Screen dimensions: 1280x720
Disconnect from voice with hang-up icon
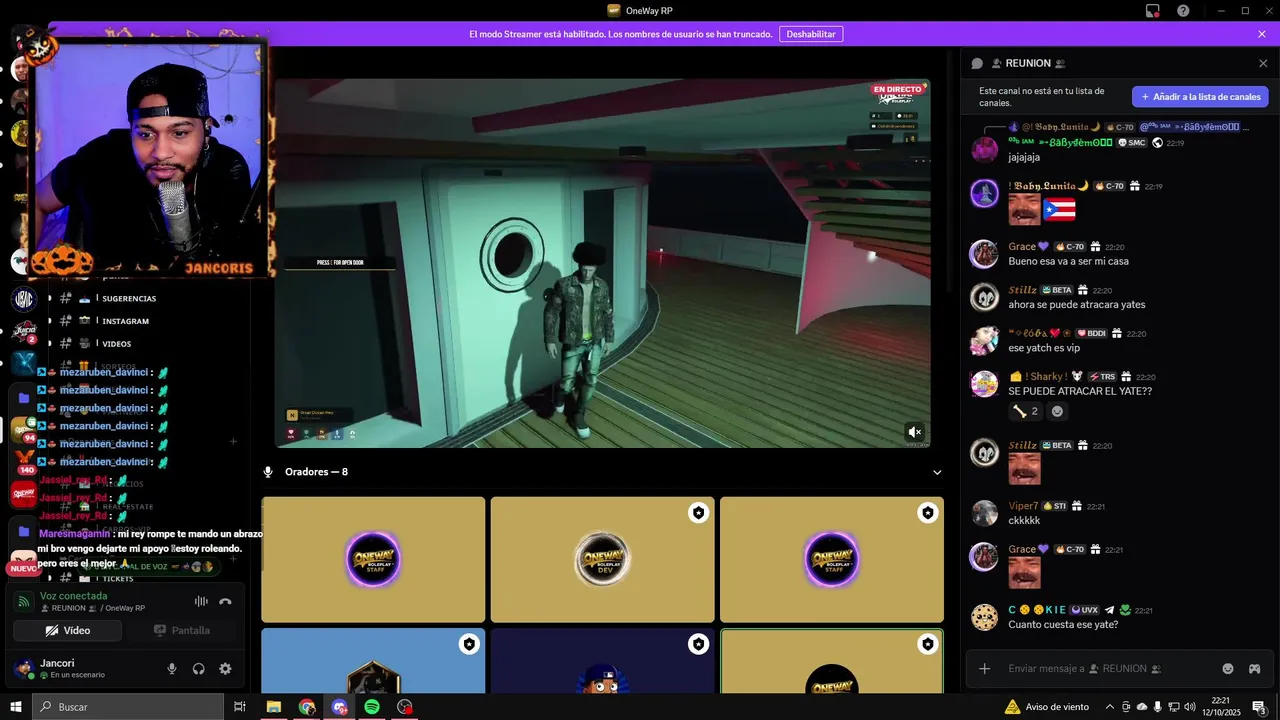[225, 601]
